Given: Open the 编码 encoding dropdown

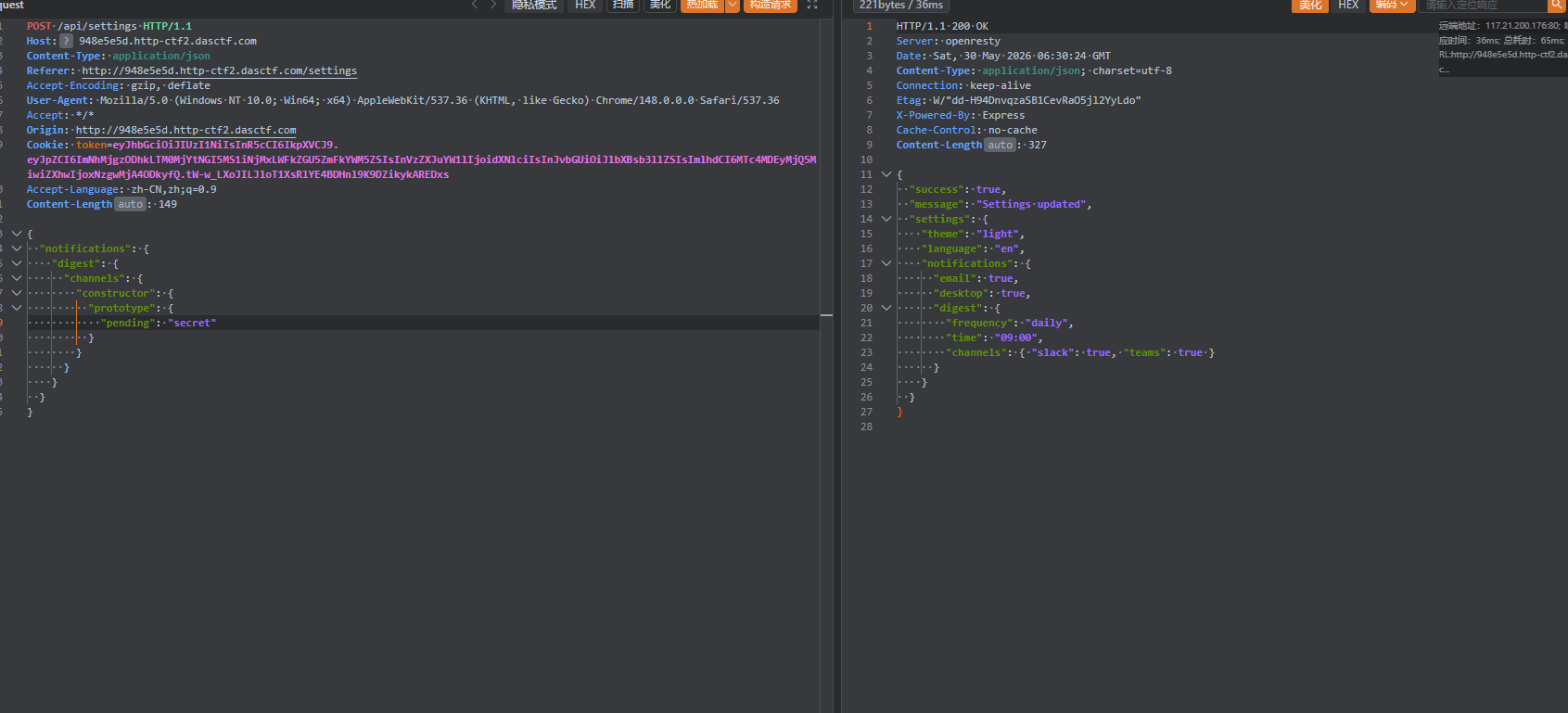Looking at the screenshot, I should (1391, 5).
